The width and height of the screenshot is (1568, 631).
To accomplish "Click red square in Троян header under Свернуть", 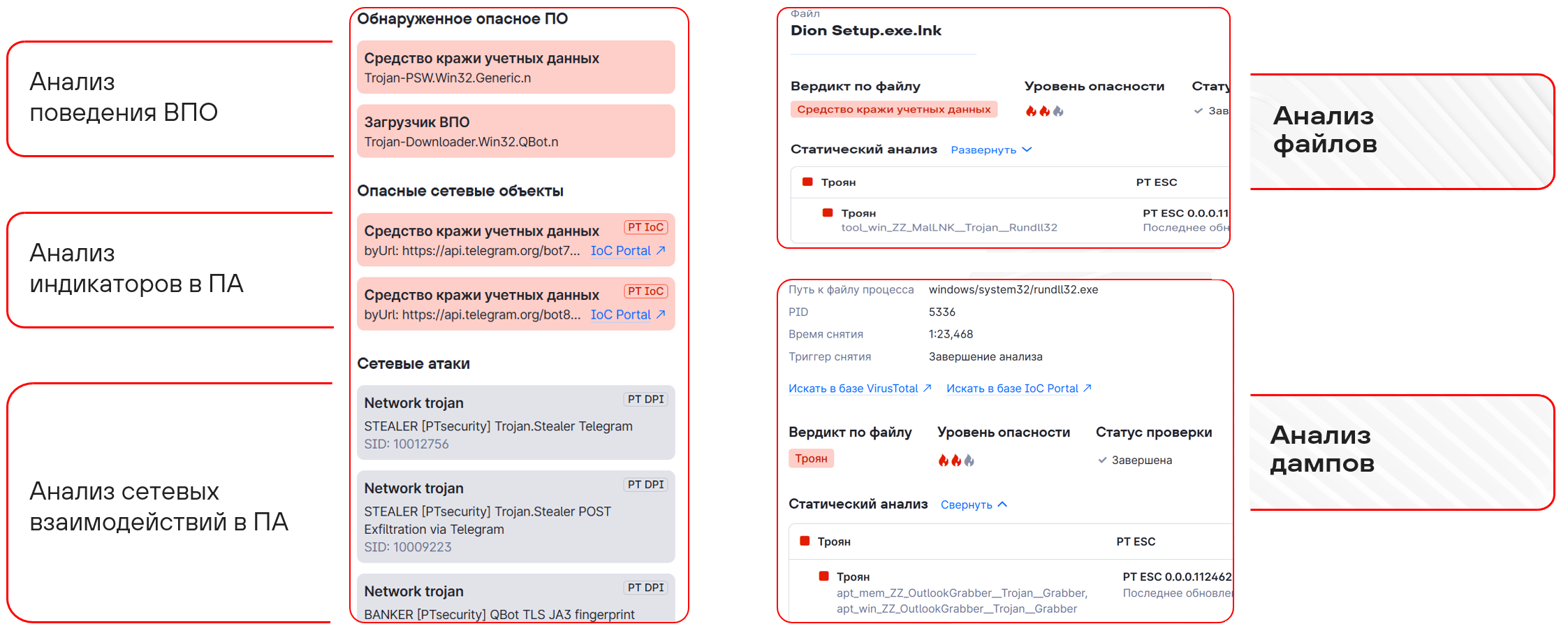I will coord(805,541).
